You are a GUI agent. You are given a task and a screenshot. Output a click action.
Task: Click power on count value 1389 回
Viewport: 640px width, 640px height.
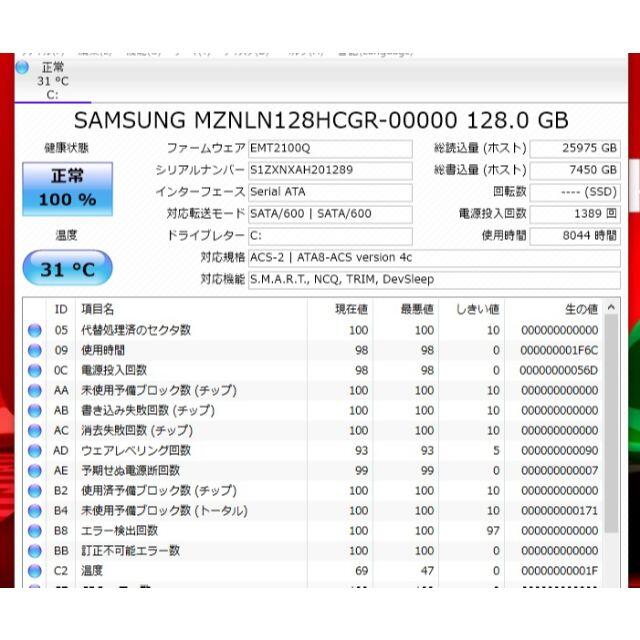click(x=575, y=214)
